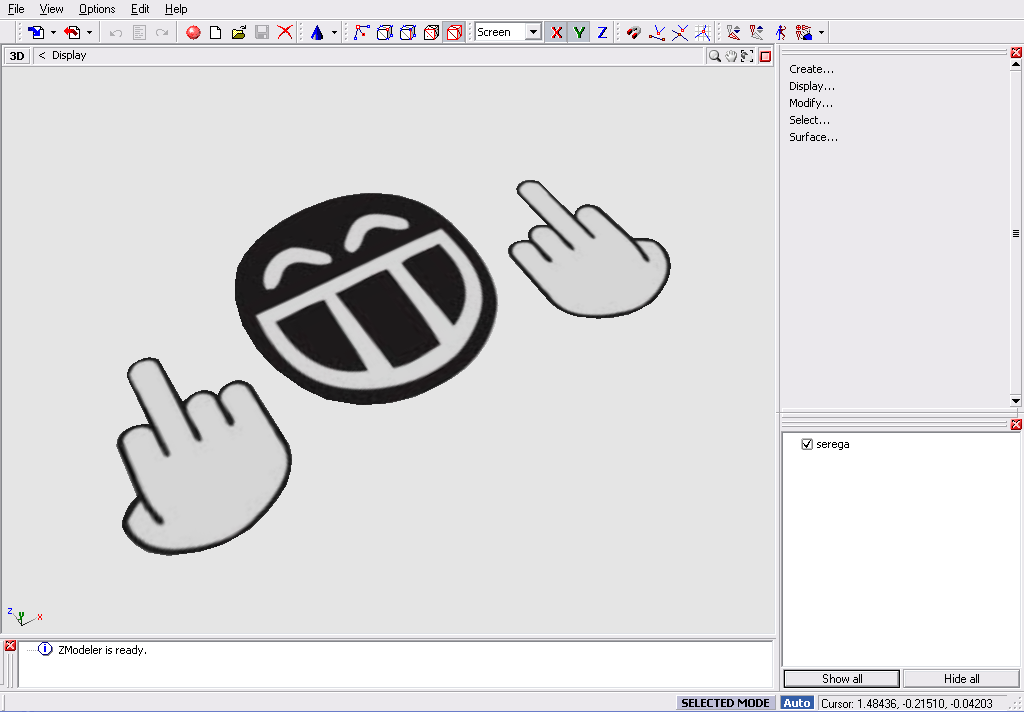Click the 3D viewport type button

point(17,56)
